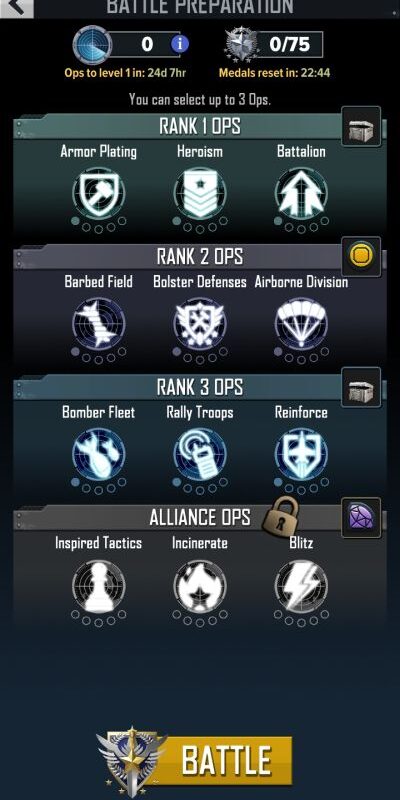Screen dimensions: 400x800
Task: Select the Reinforce op icon
Action: click(301, 454)
